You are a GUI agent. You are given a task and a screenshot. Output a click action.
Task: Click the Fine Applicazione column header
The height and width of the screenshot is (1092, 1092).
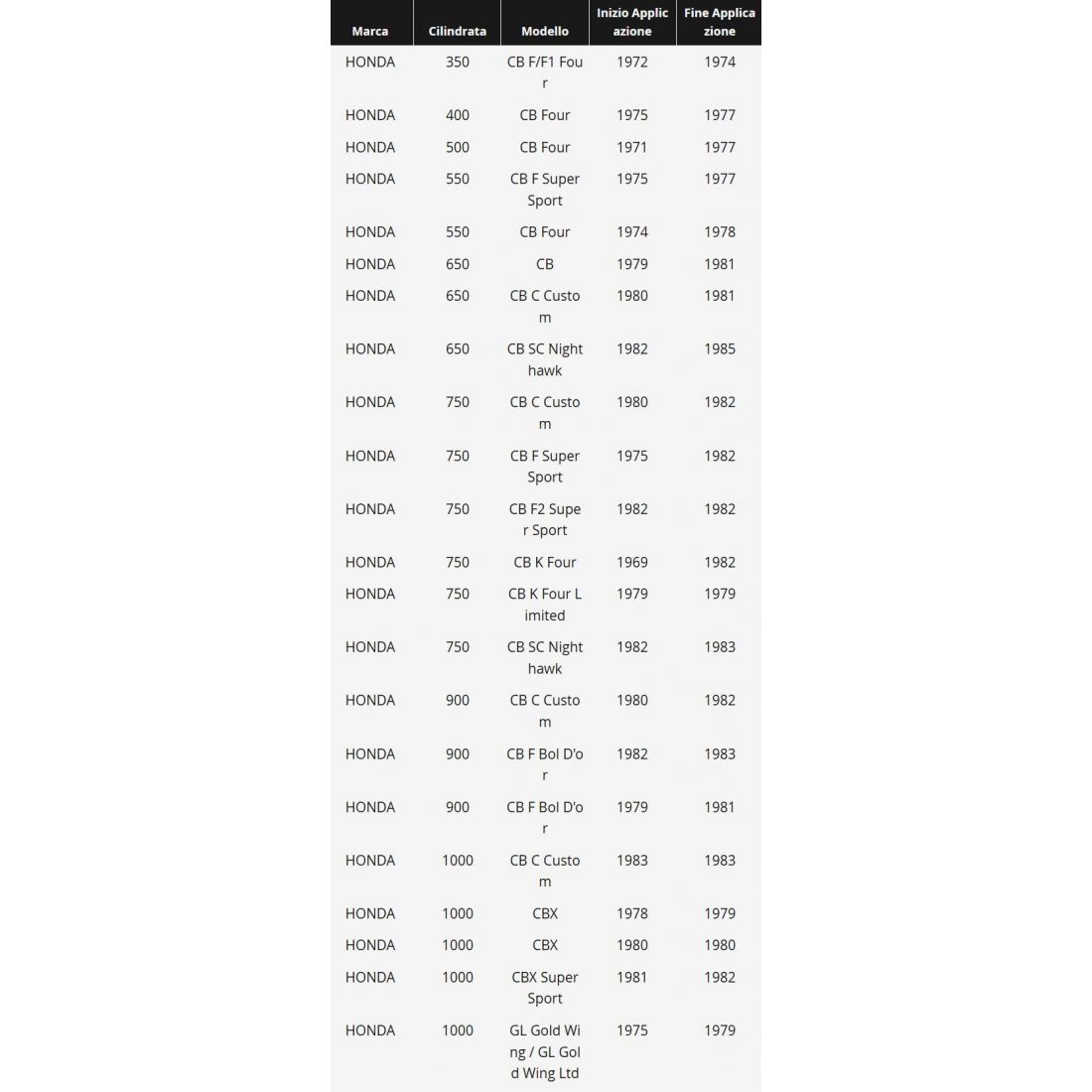pyautogui.click(x=720, y=22)
